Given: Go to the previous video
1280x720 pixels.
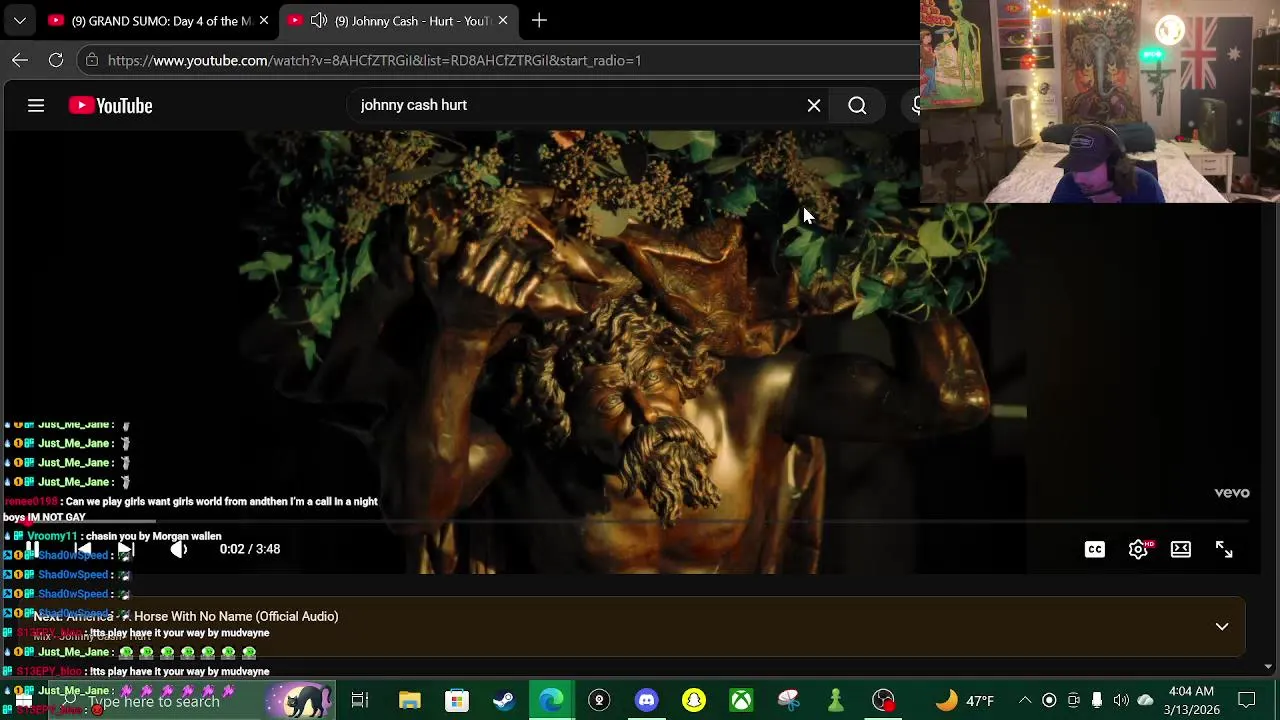Looking at the screenshot, I should 82,549.
